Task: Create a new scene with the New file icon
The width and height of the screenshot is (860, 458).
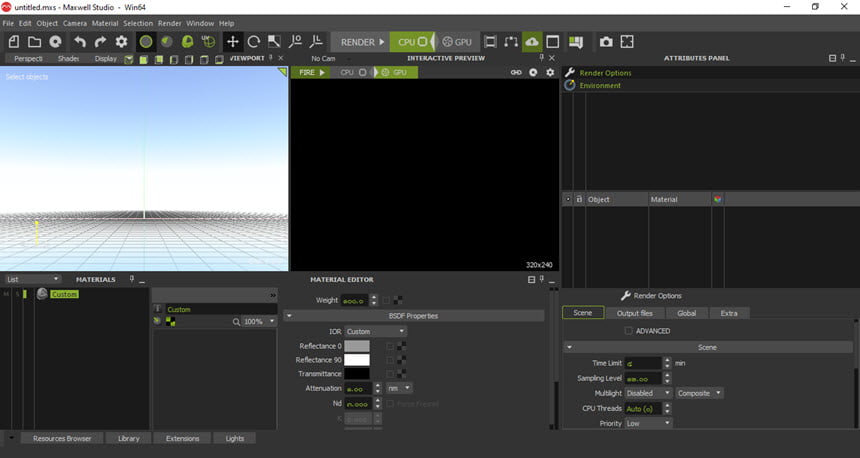Action: [14, 42]
